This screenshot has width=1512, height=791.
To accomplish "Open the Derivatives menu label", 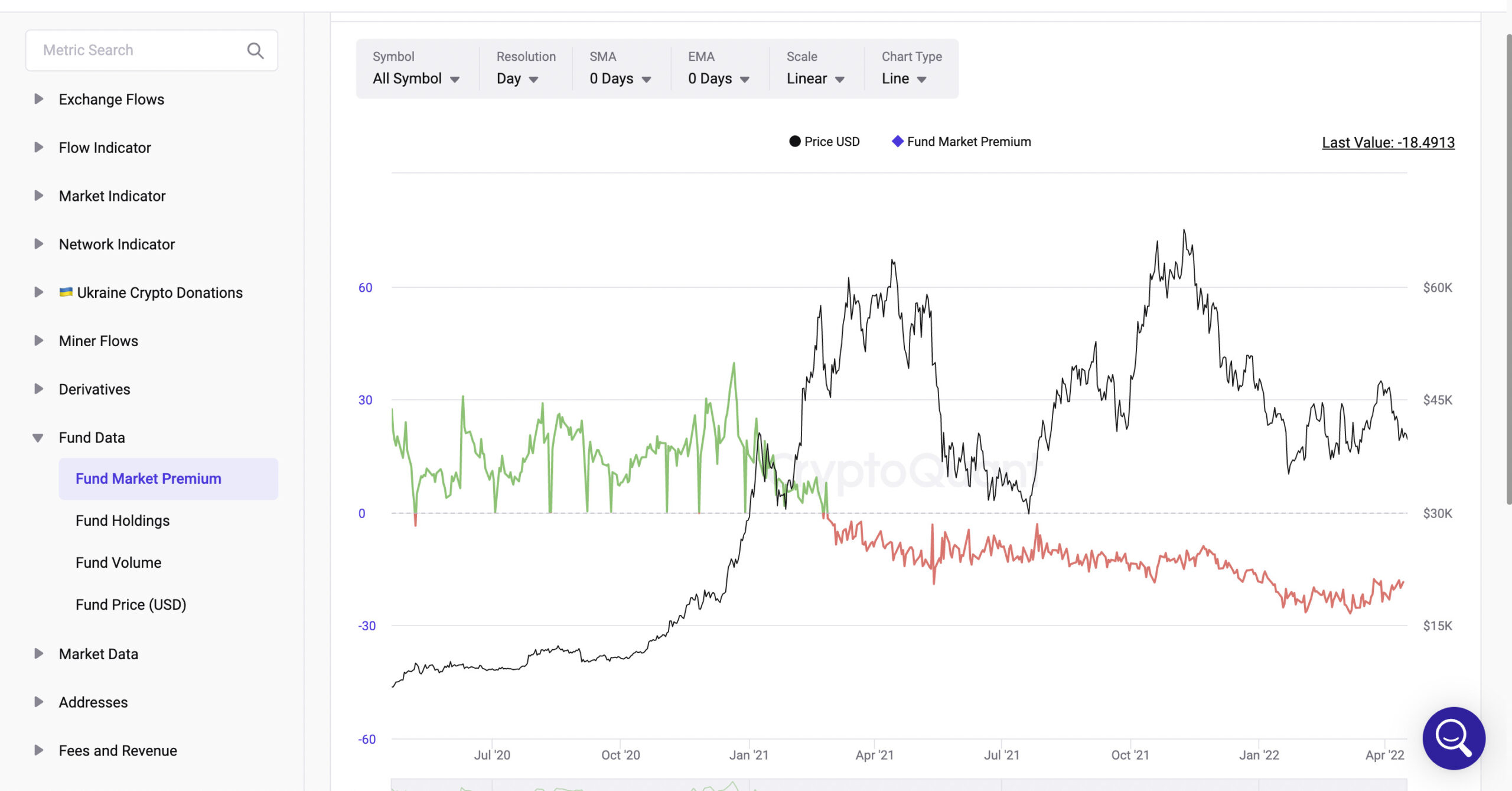I will pyautogui.click(x=94, y=389).
